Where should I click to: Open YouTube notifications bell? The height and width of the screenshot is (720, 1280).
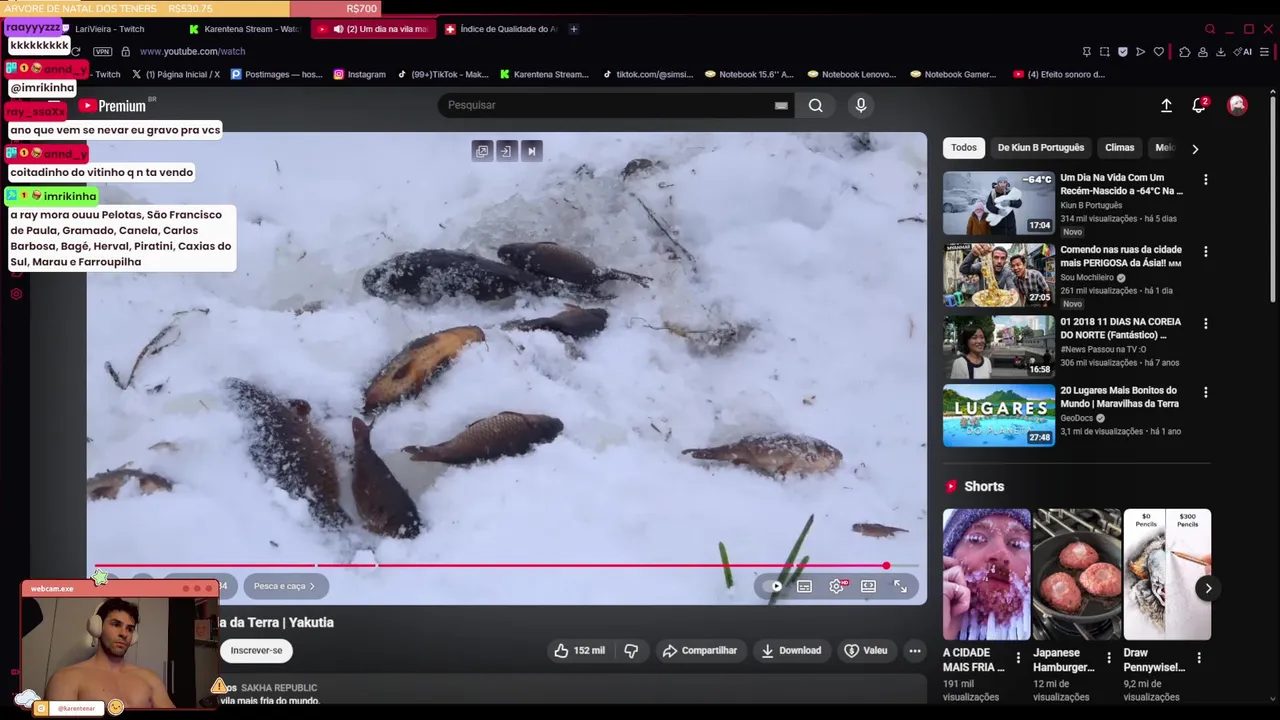coord(1199,105)
